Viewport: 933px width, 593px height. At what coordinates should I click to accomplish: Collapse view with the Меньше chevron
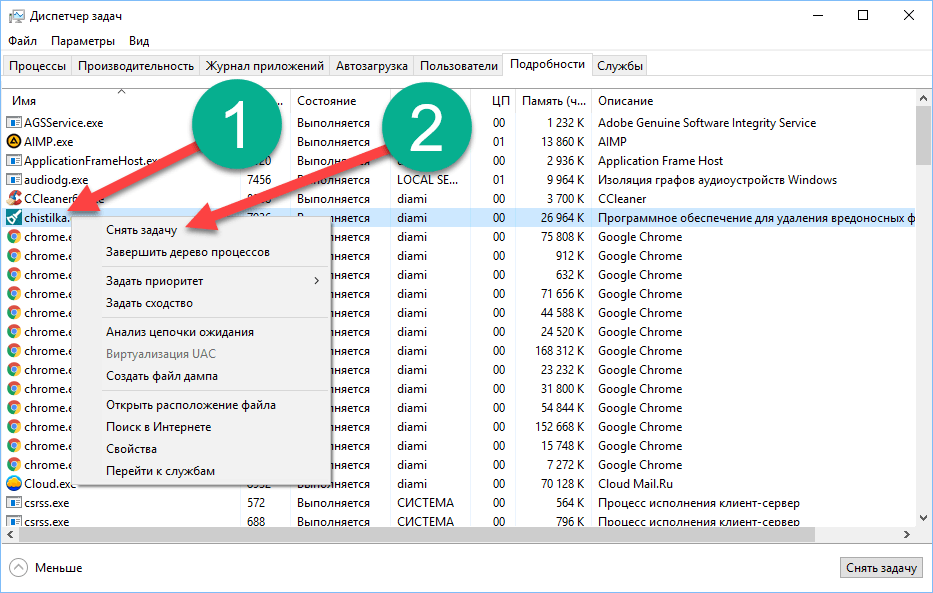tap(18, 568)
